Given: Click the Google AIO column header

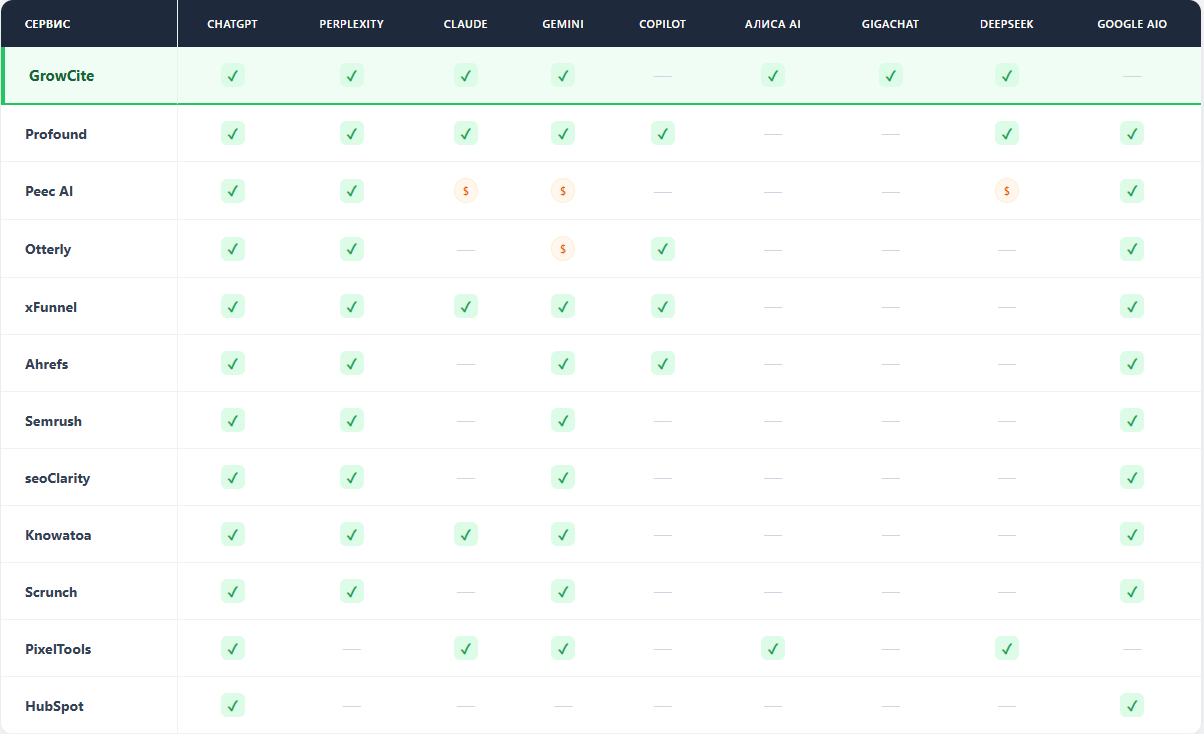Looking at the screenshot, I should pos(1132,24).
